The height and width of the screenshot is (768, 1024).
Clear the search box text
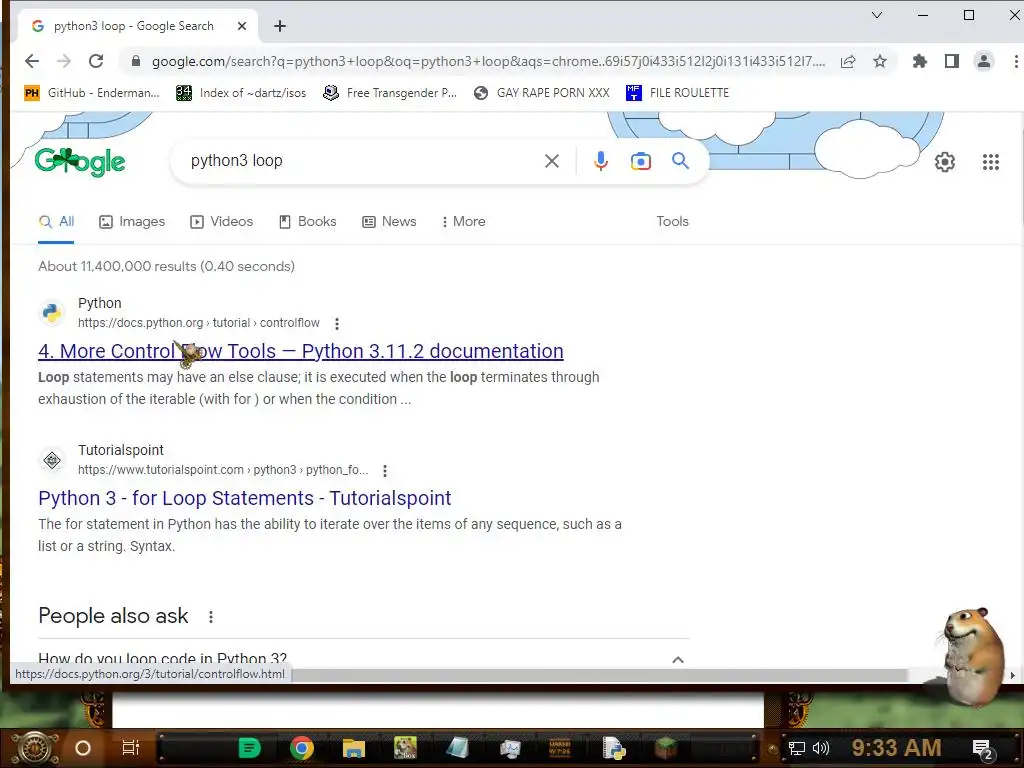pyautogui.click(x=552, y=161)
